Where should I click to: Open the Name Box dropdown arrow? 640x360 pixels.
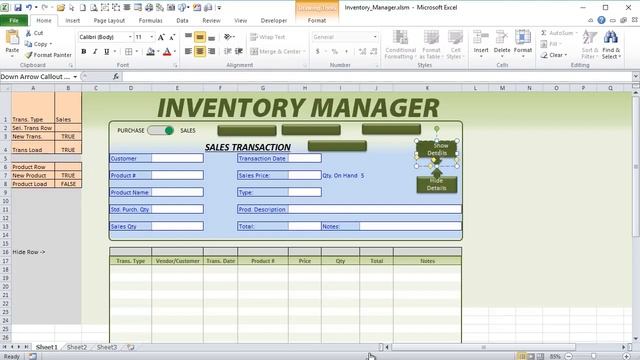(75, 77)
